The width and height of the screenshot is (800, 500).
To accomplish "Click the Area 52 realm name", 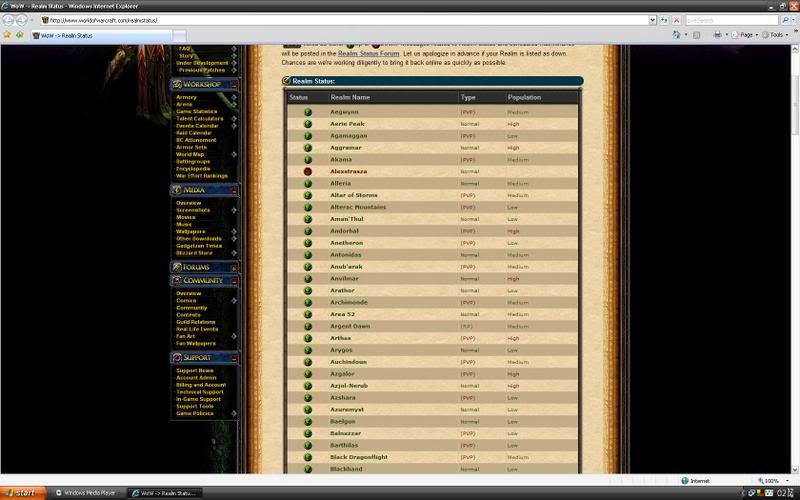I will (342, 314).
